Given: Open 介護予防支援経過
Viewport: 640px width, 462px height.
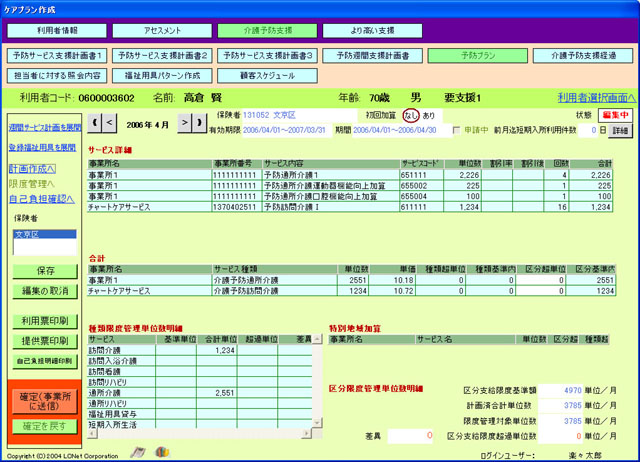Looking at the screenshot, I should tap(583, 56).
